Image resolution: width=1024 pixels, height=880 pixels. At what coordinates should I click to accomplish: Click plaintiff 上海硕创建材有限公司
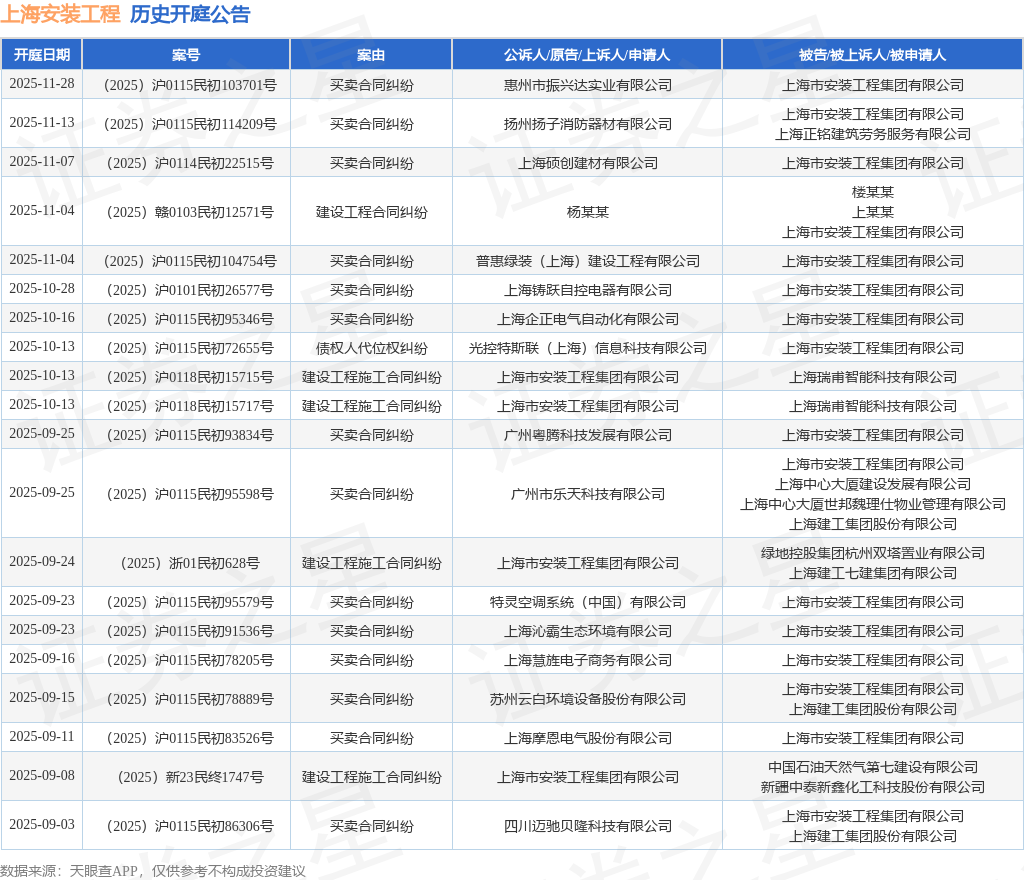(x=587, y=163)
